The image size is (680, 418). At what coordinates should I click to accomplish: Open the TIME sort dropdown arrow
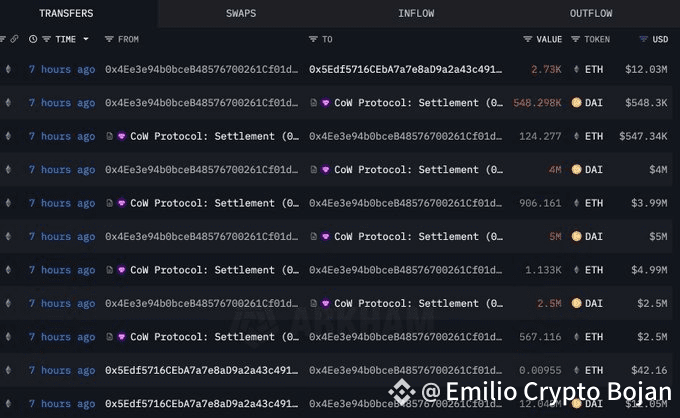point(86,39)
